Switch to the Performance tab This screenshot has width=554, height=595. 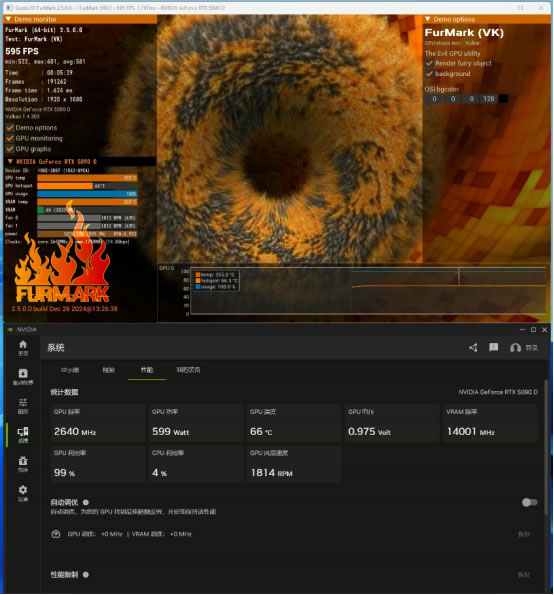pyautogui.click(x=147, y=370)
